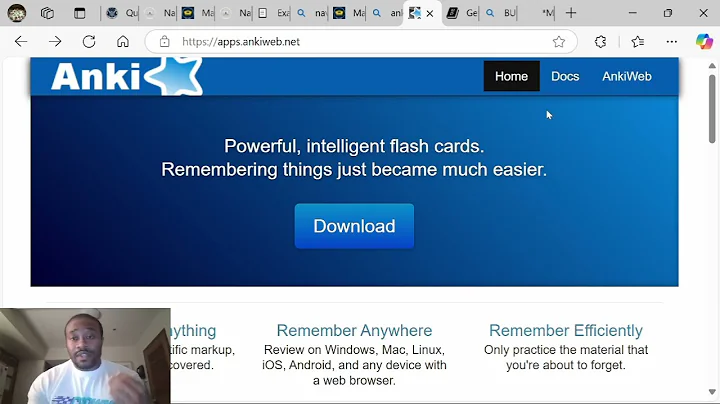Screen dimensions: 720x404
Task: Click the webcam video overlay
Action: coord(85,356)
